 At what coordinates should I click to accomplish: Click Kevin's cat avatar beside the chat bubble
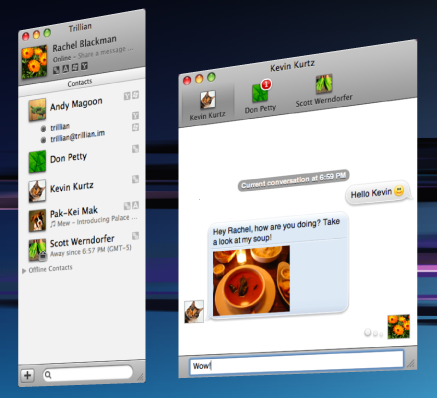pyautogui.click(x=194, y=311)
